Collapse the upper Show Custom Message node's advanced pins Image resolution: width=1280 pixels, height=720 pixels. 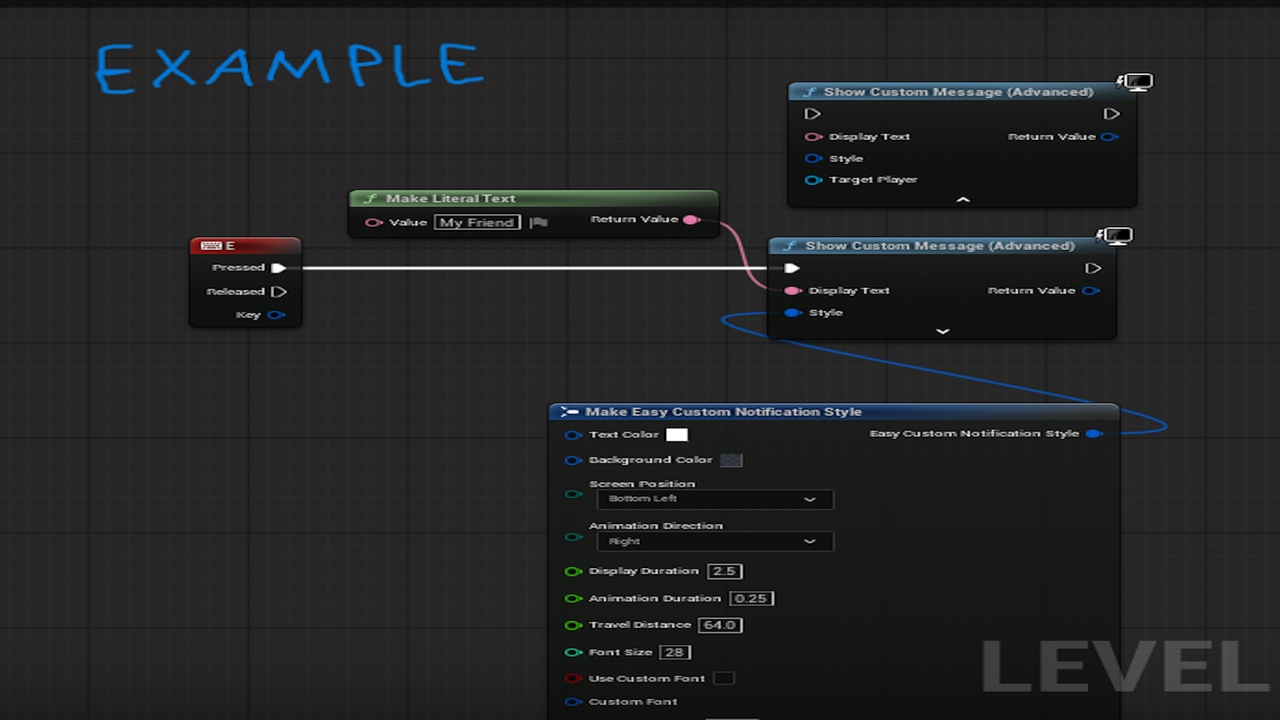[963, 200]
